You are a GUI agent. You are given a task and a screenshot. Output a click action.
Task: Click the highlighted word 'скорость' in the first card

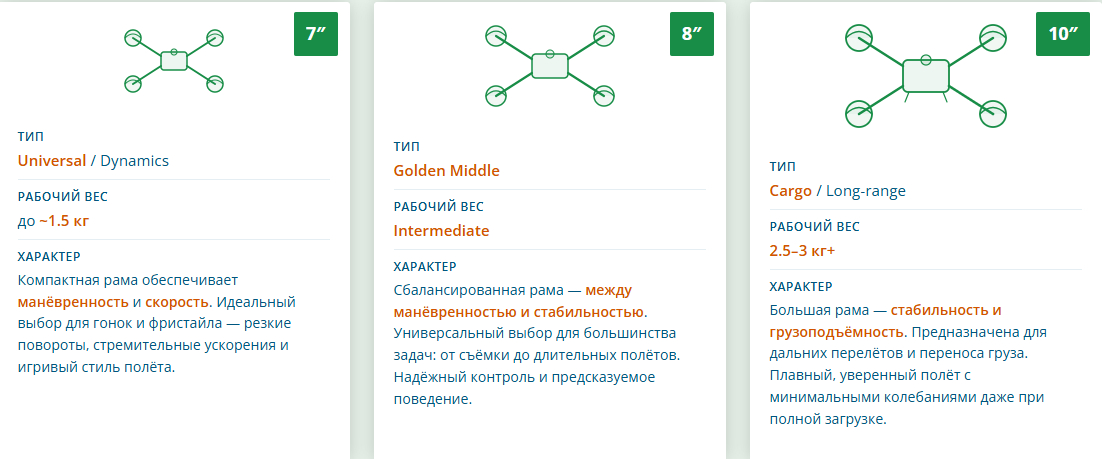[176, 301]
